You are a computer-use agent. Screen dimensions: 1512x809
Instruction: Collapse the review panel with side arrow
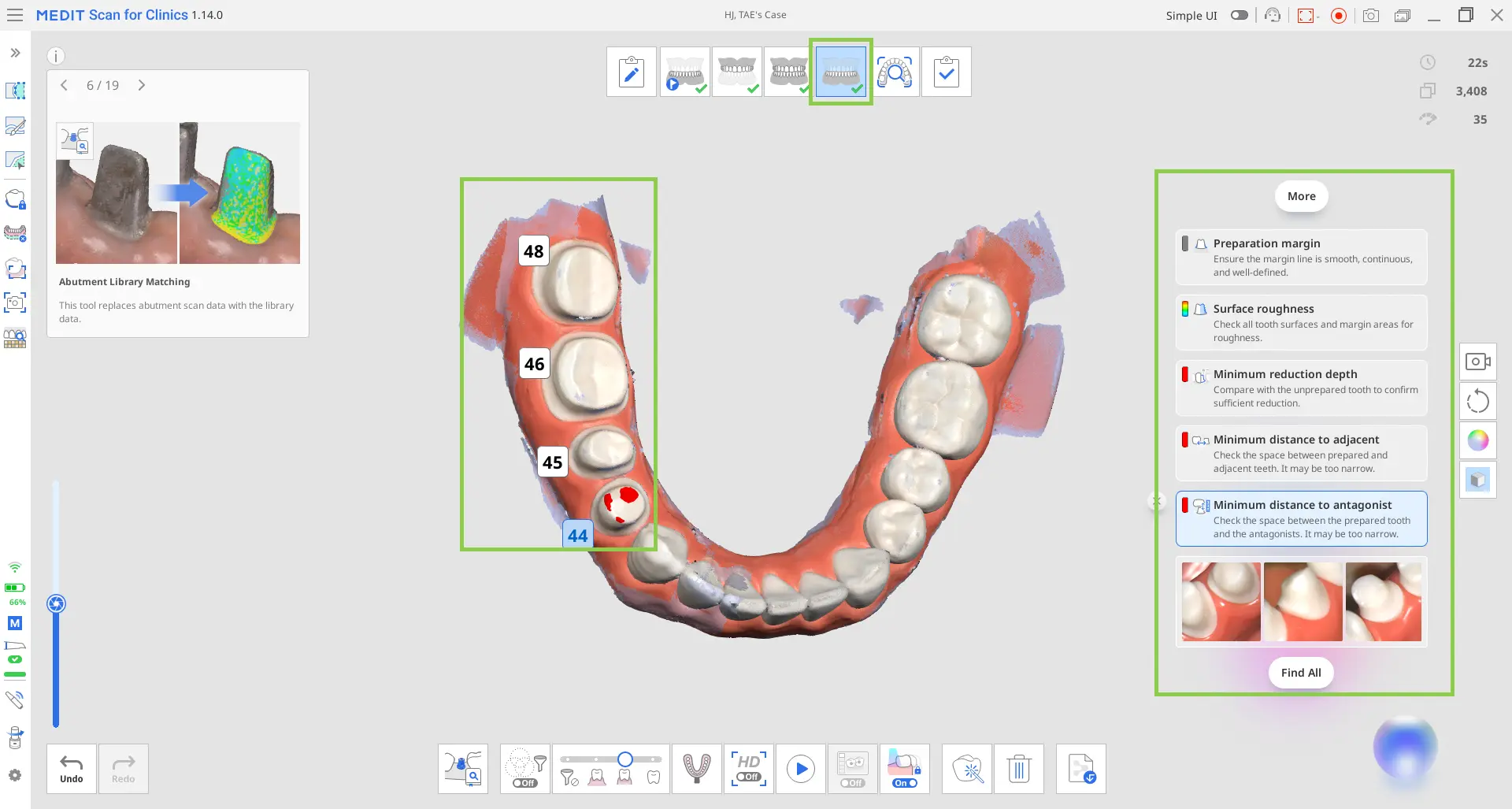(1156, 500)
